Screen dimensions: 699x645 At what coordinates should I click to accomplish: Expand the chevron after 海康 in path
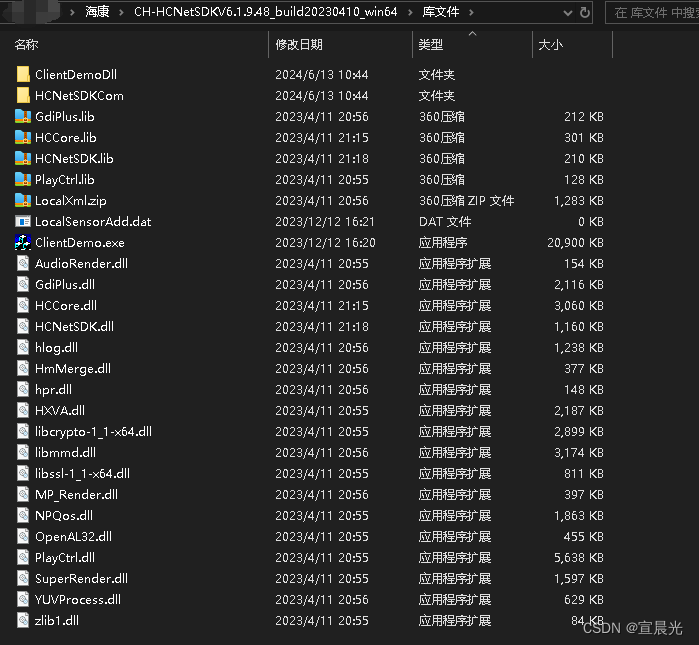[121, 12]
